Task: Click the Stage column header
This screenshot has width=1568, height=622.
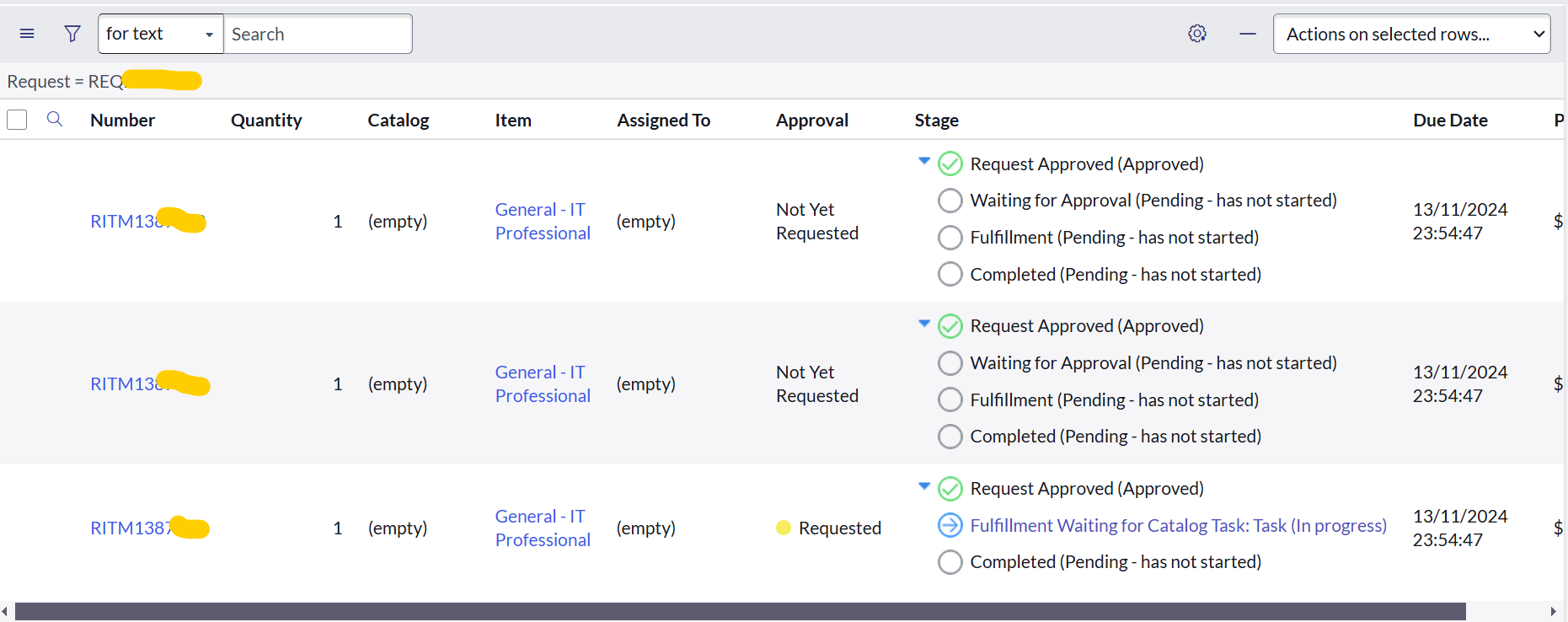Action: pyautogui.click(x=936, y=120)
